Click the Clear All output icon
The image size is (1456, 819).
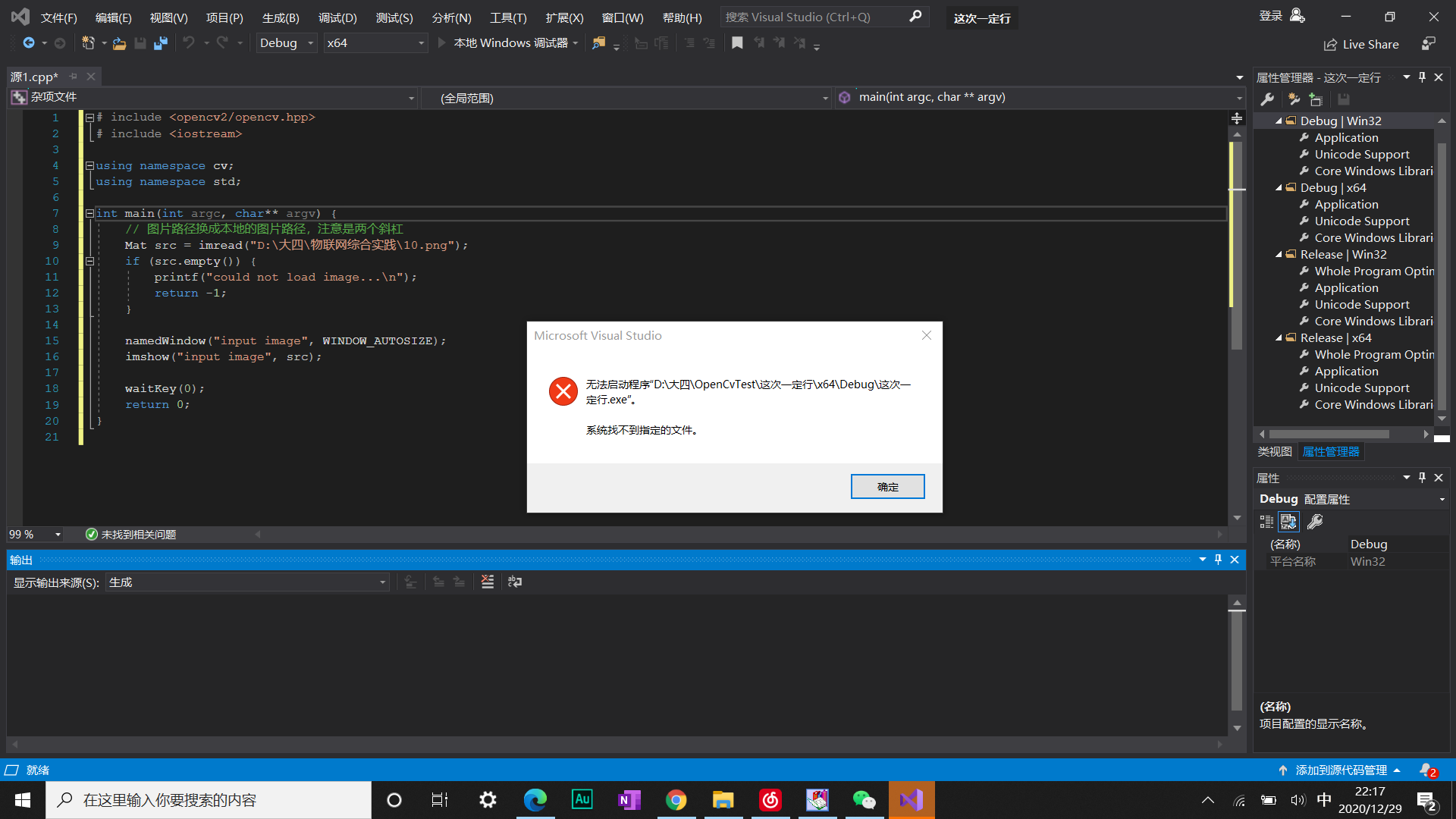(488, 582)
